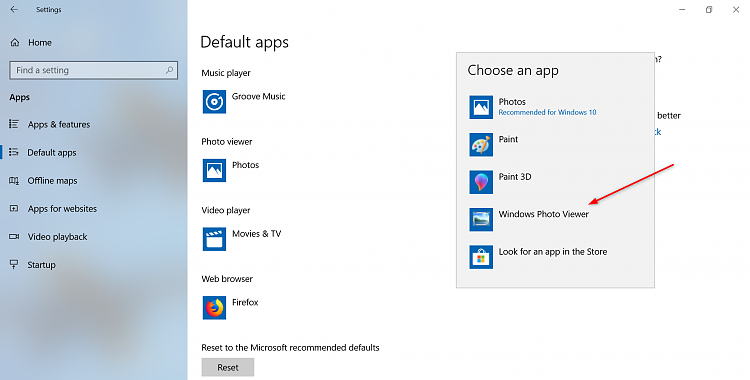Click the back arrow in Settings
This screenshot has height=380, width=750.
(14, 10)
